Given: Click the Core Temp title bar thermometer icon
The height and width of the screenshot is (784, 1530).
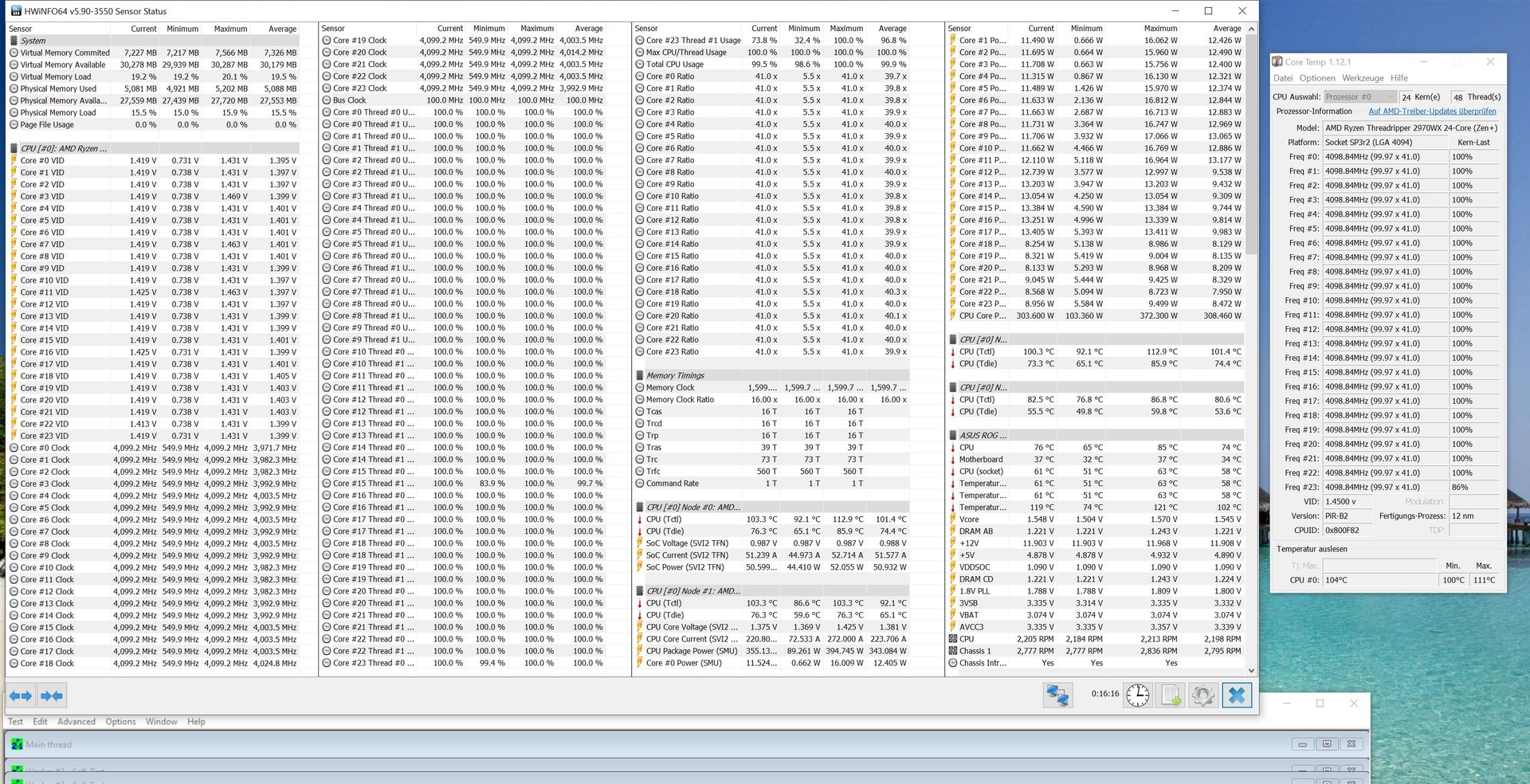Looking at the screenshot, I should pyautogui.click(x=1277, y=61).
